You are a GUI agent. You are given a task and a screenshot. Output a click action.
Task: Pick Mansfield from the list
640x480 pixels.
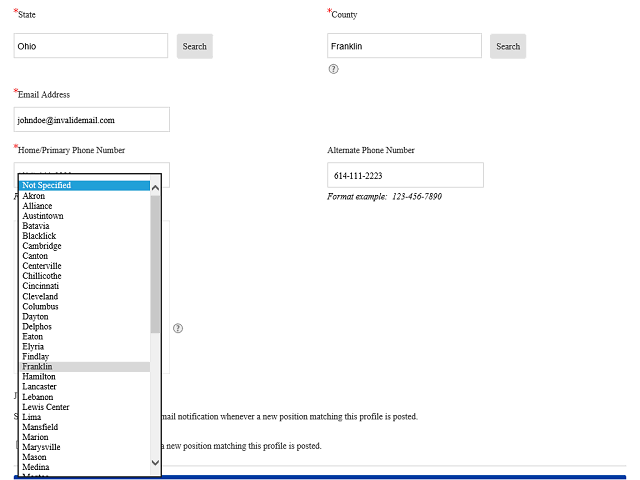click(x=85, y=427)
